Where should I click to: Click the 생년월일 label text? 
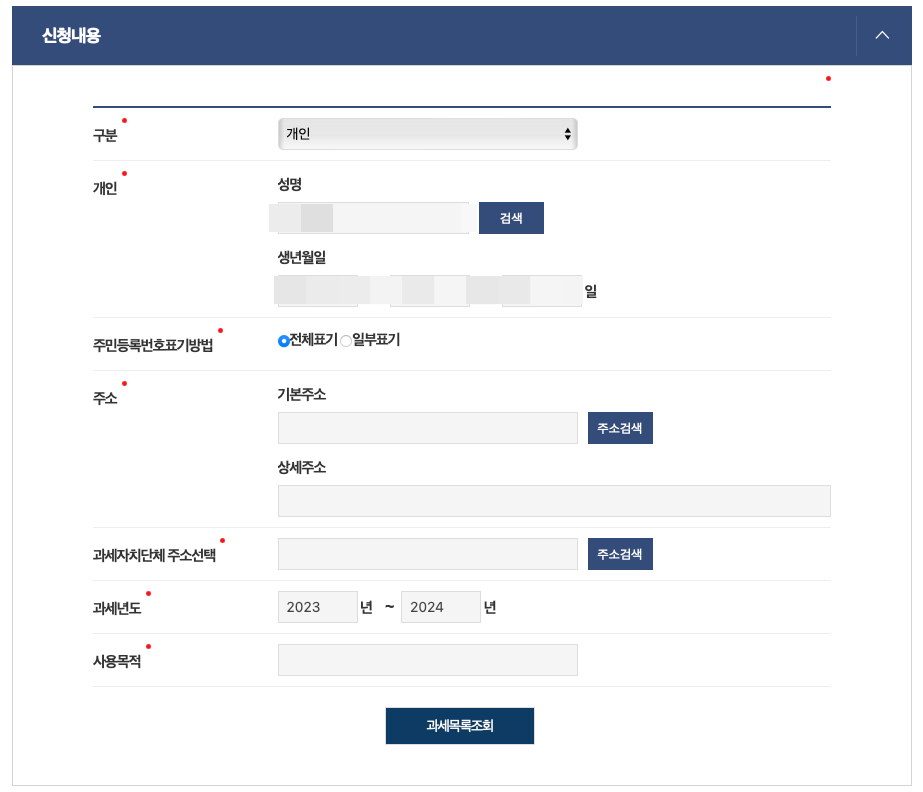(x=301, y=257)
